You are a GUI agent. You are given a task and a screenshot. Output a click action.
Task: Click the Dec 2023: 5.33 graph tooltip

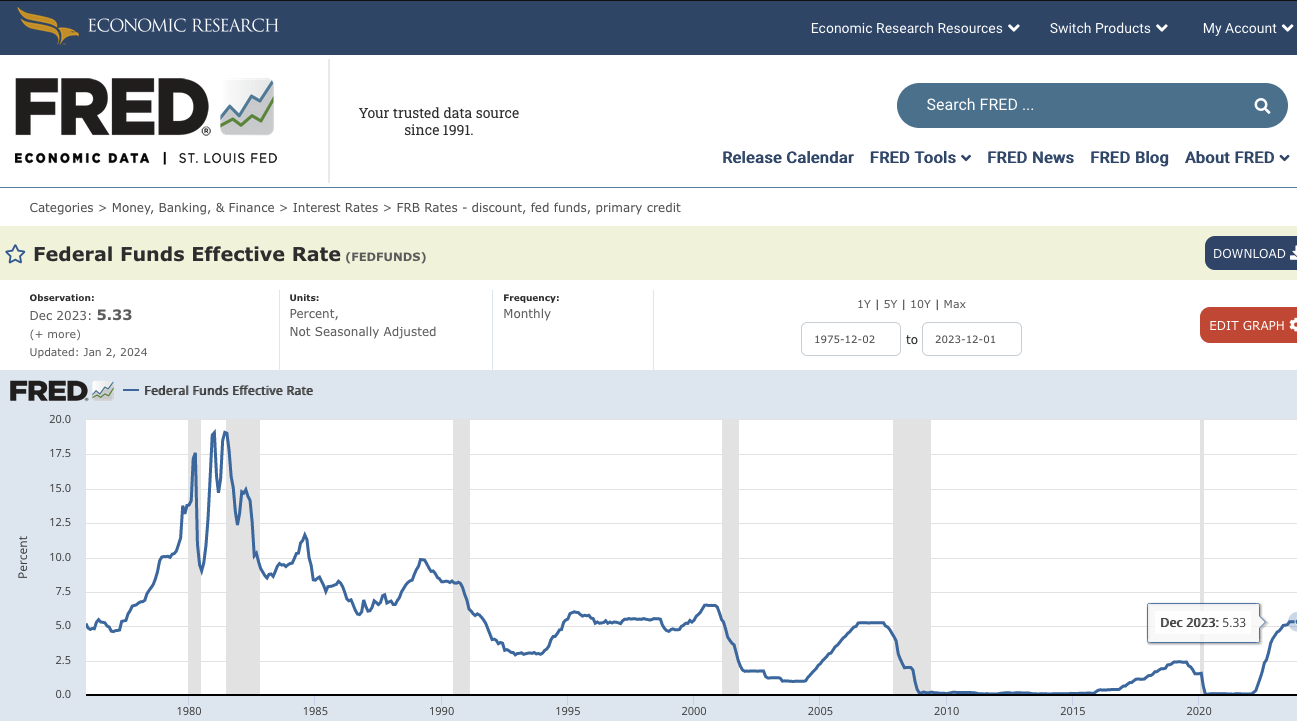tap(1203, 622)
